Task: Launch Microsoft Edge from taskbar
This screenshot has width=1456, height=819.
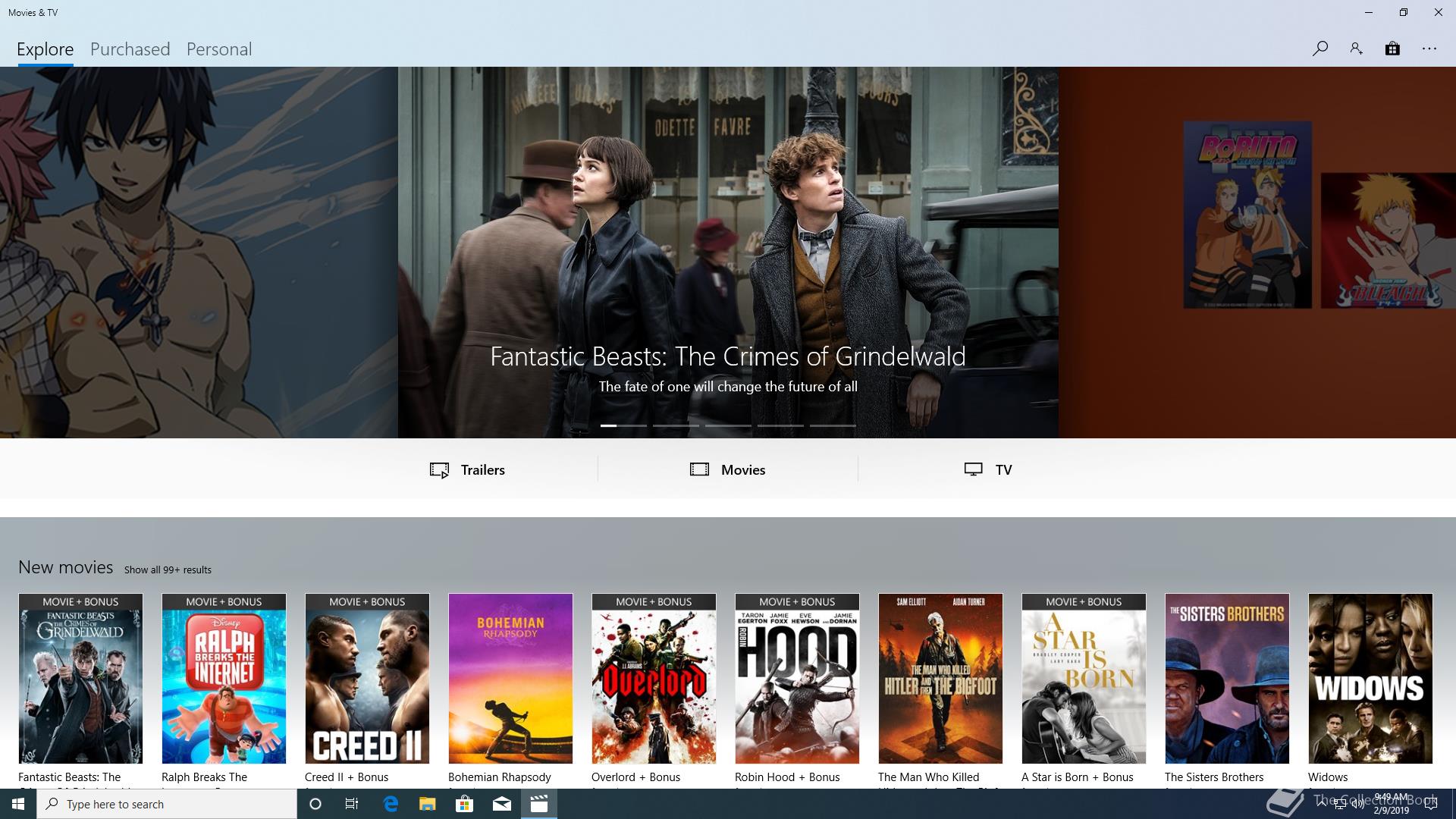Action: coord(391,804)
